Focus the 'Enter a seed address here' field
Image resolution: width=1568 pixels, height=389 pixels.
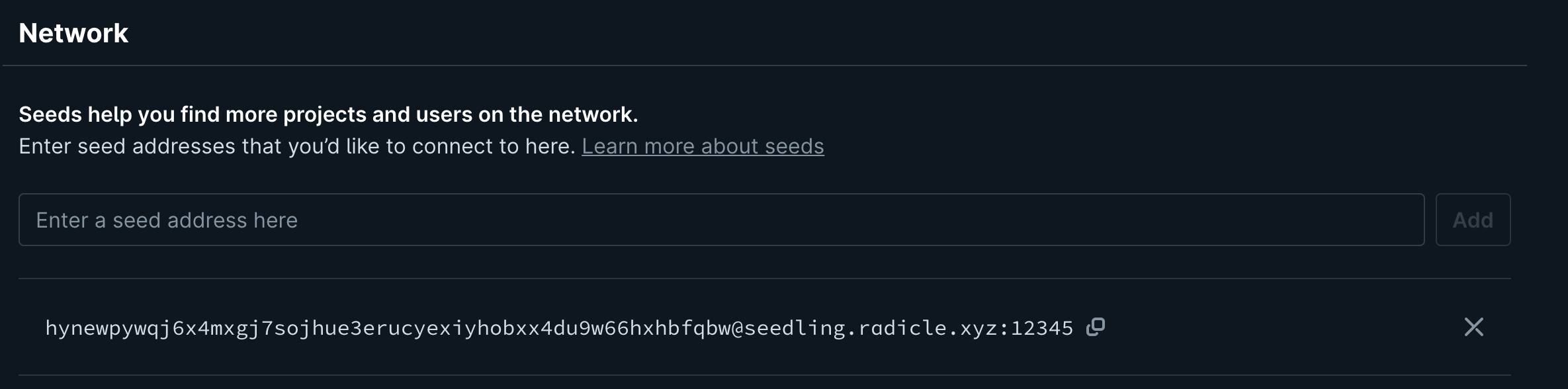tap(721, 220)
